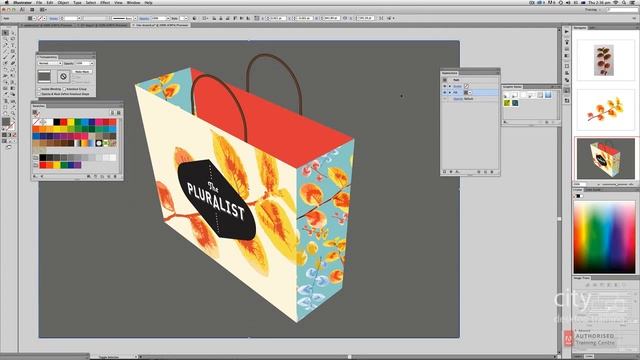Open the Arrange Documents dropdown in application bar
Viewport: 640px width, 360px height.
click(43, 10)
